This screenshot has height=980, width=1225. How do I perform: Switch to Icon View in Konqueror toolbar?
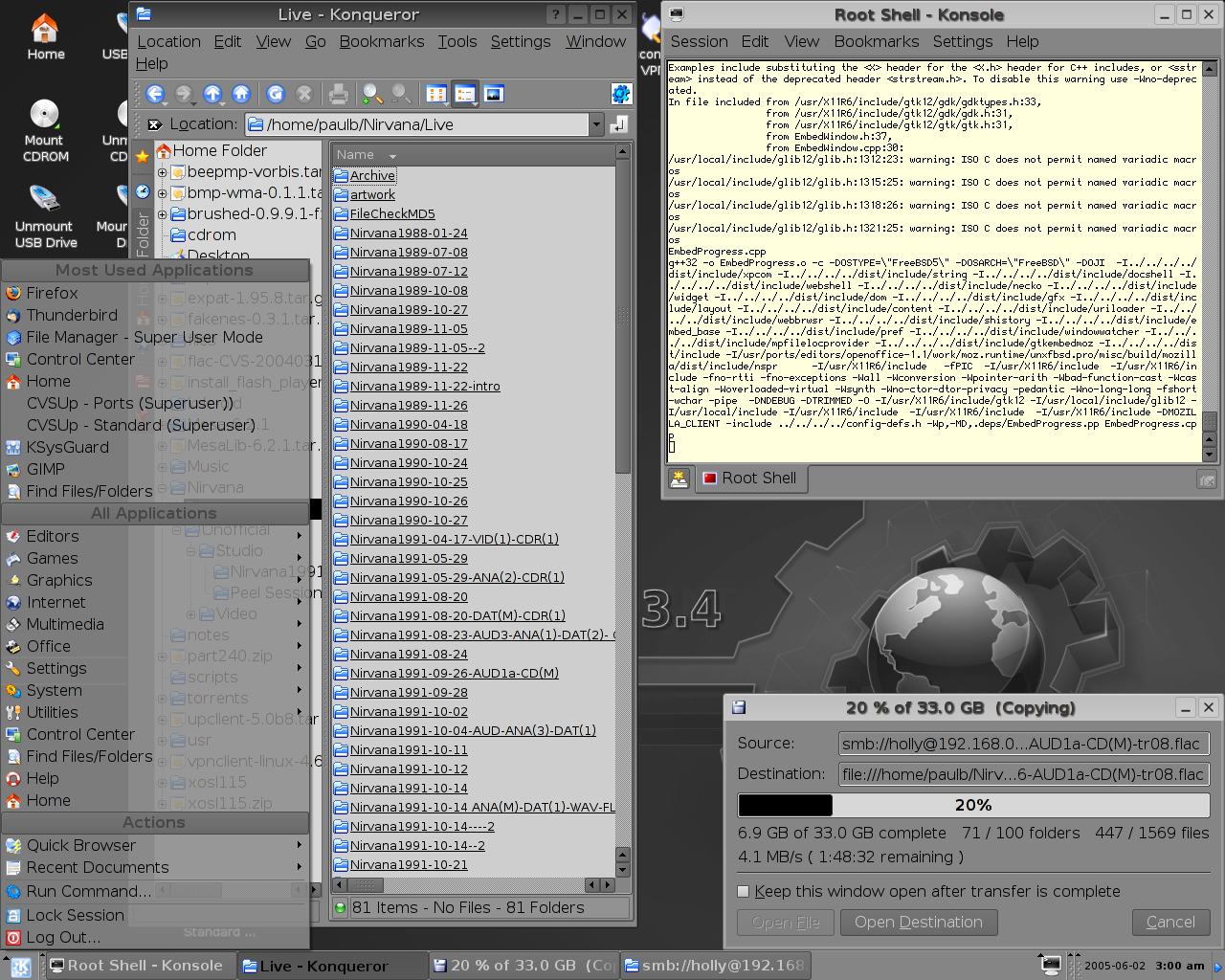coord(436,94)
